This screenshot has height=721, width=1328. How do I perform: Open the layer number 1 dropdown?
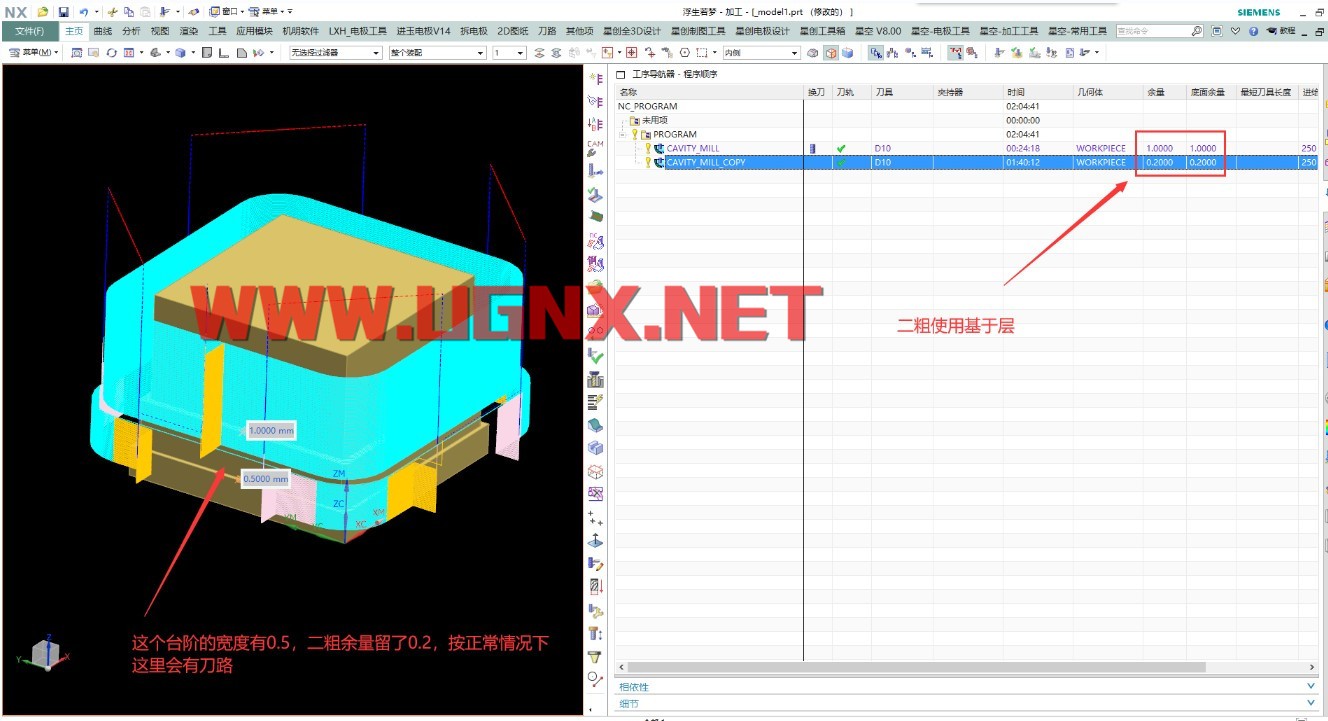[x=508, y=53]
